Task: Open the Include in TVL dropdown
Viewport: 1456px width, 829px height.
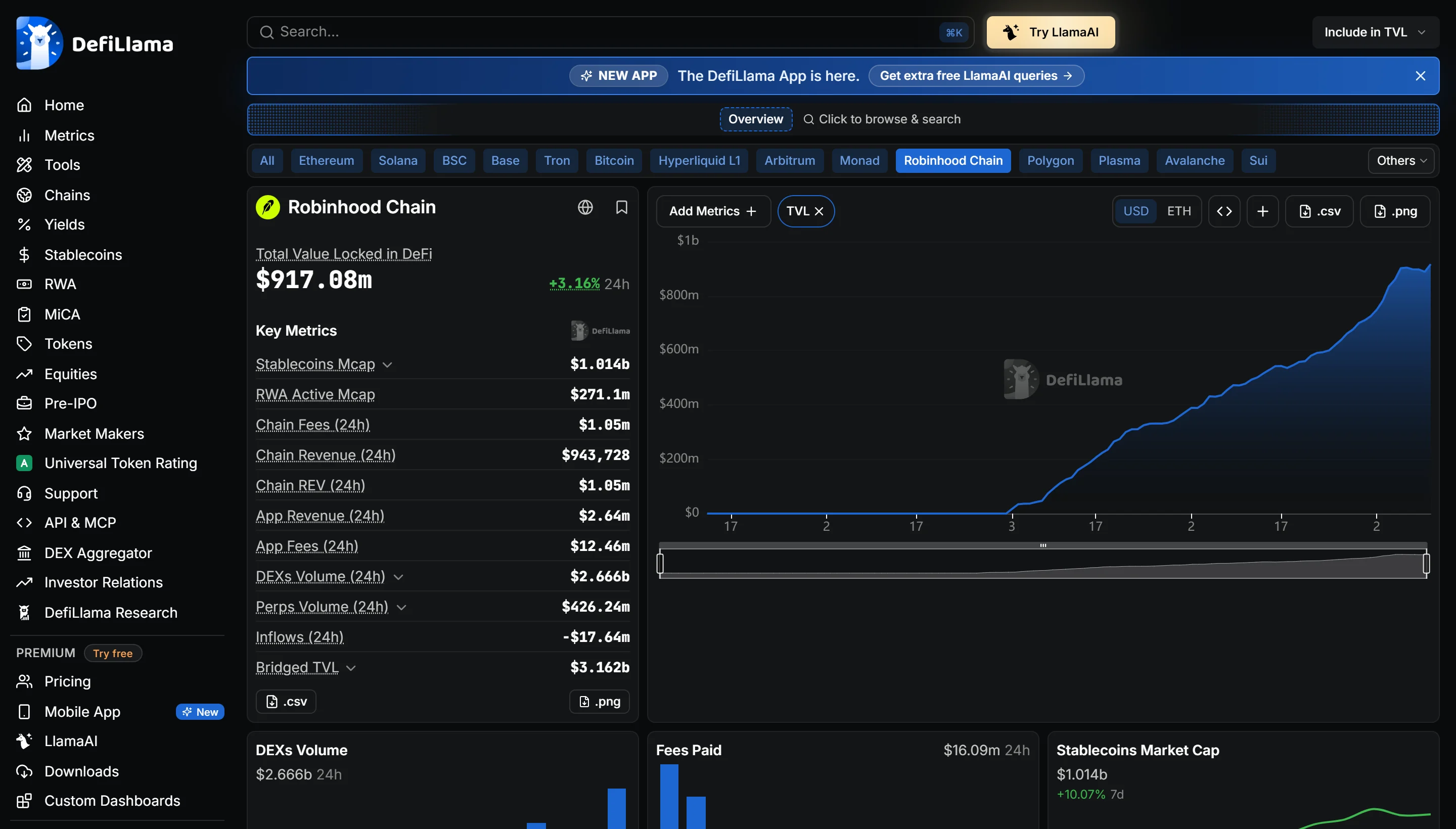Action: [1375, 32]
